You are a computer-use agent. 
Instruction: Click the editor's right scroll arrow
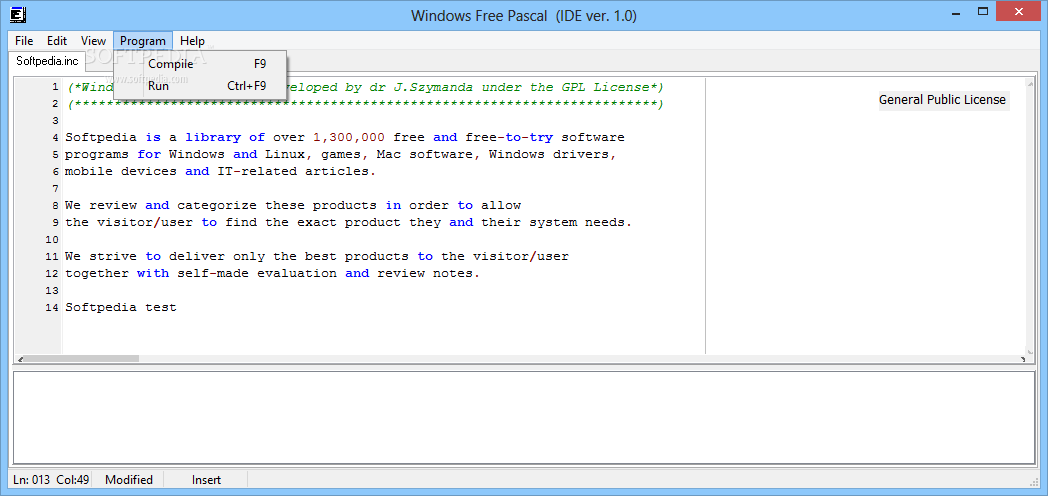tap(1023, 359)
